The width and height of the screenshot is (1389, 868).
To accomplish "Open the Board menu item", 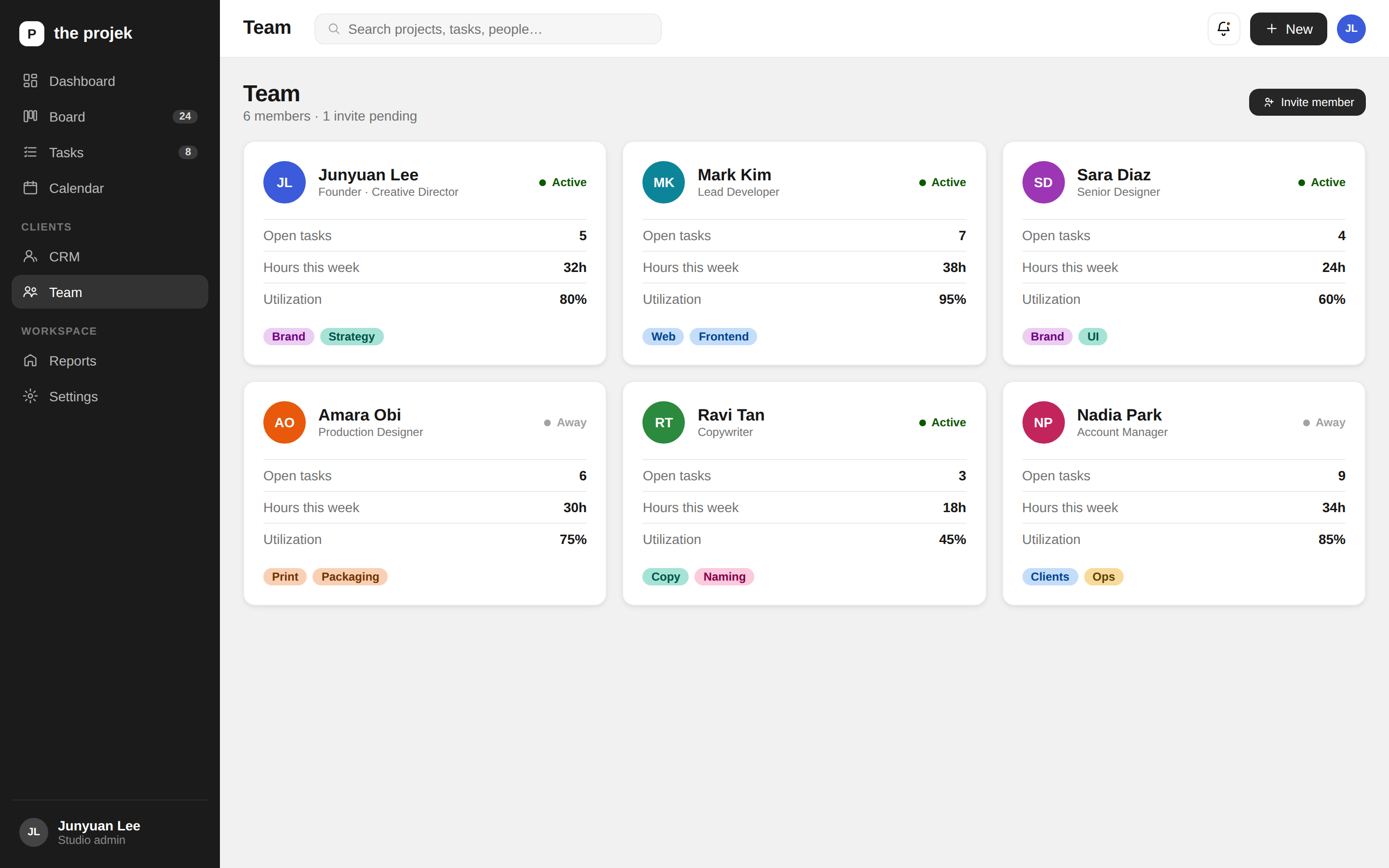I will click(109, 117).
